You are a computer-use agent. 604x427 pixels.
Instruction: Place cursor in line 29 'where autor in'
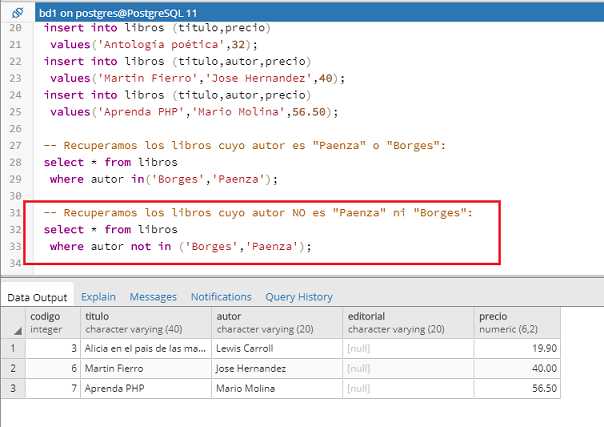point(163,179)
